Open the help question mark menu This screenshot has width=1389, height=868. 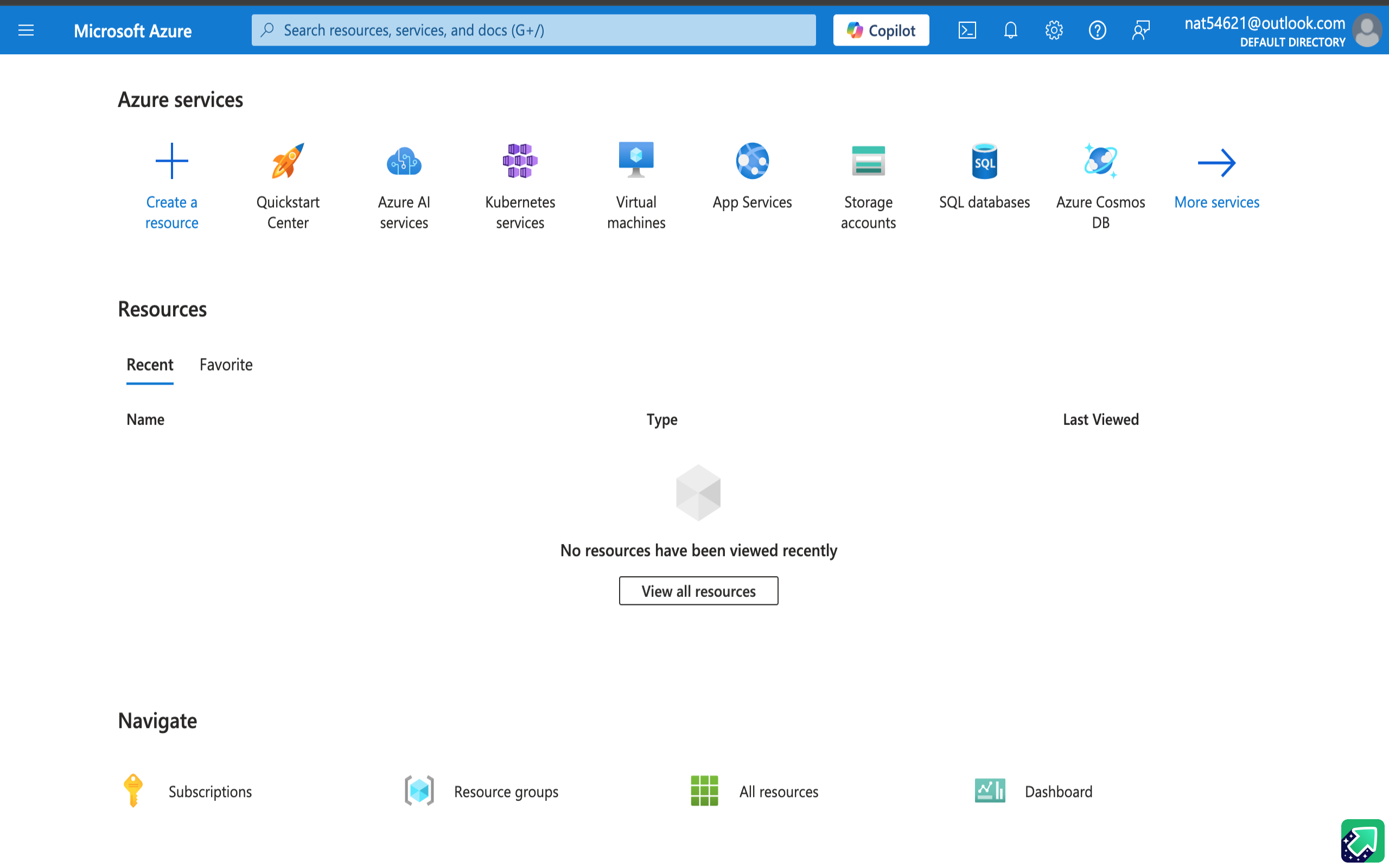click(1098, 30)
